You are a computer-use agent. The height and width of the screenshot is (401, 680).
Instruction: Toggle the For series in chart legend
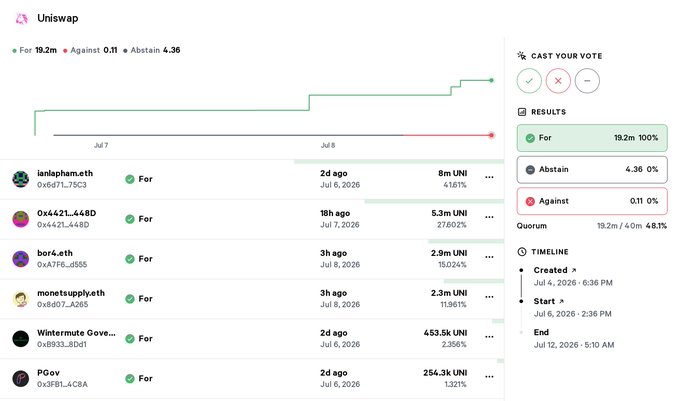[x=35, y=50]
